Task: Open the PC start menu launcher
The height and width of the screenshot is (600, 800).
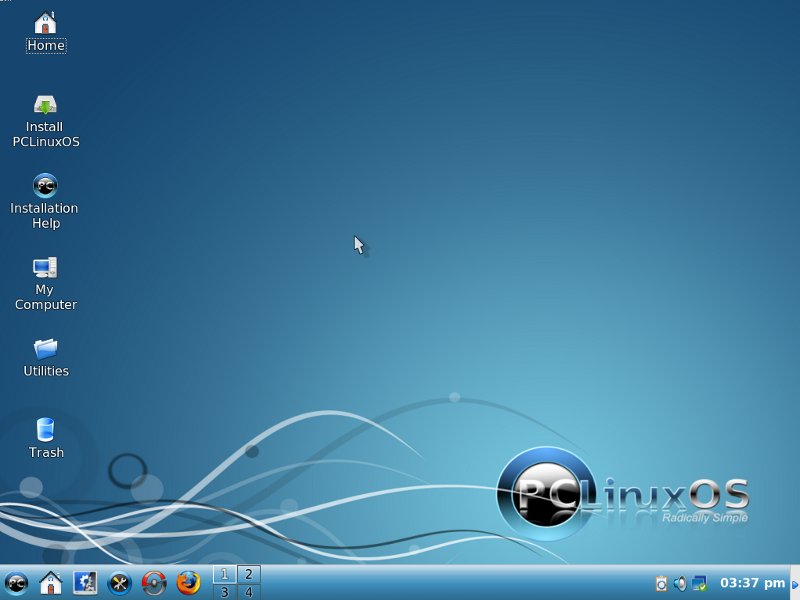Action: point(16,582)
